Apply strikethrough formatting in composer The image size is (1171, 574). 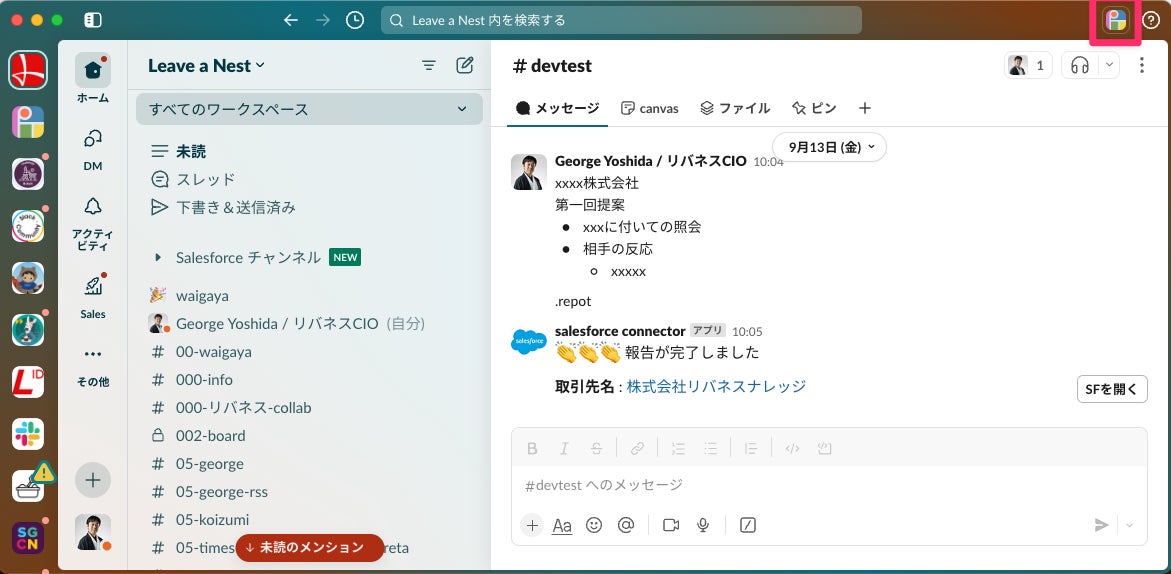coord(597,449)
